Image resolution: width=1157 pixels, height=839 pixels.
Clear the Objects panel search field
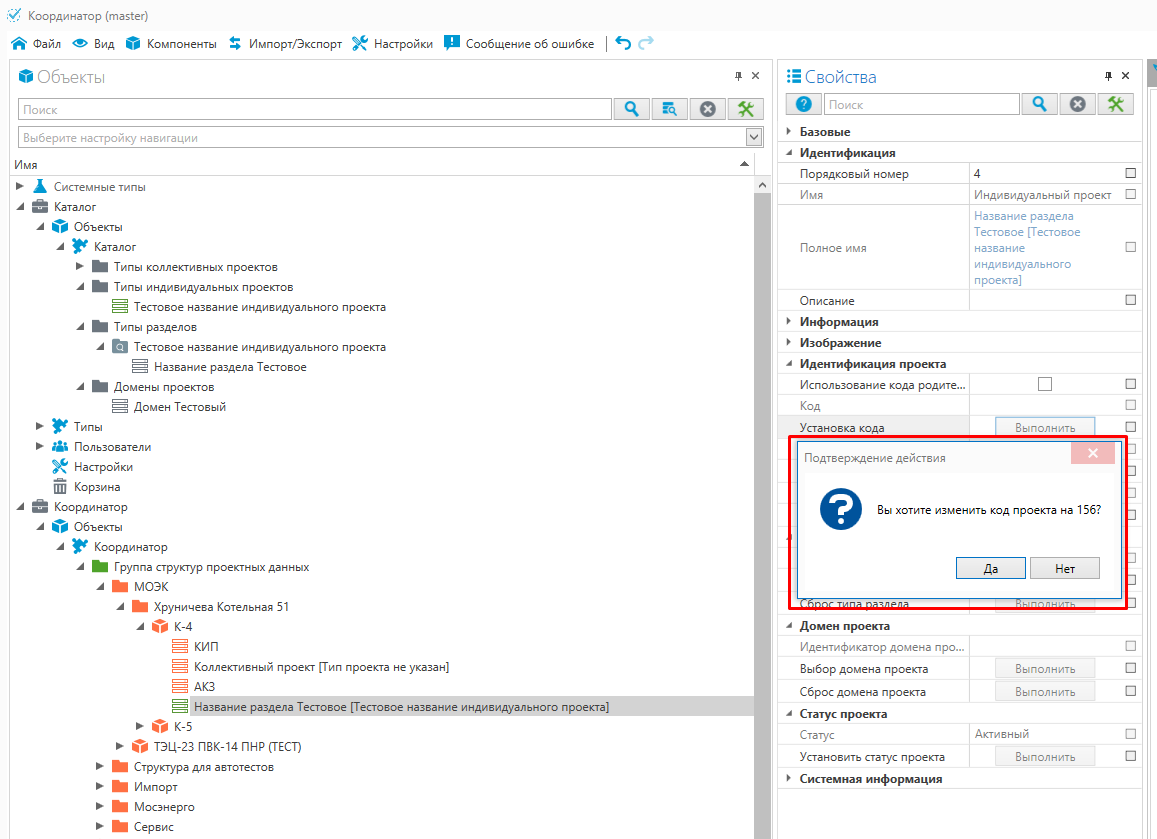click(708, 109)
